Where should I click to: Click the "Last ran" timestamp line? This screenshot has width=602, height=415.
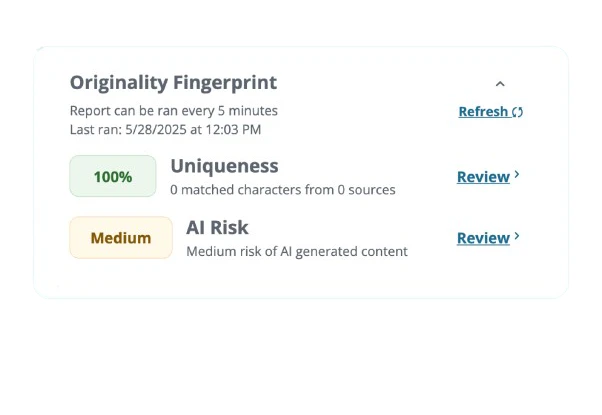165,129
